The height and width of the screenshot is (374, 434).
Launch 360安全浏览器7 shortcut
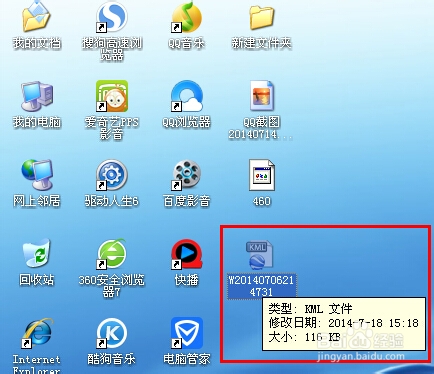pos(112,253)
